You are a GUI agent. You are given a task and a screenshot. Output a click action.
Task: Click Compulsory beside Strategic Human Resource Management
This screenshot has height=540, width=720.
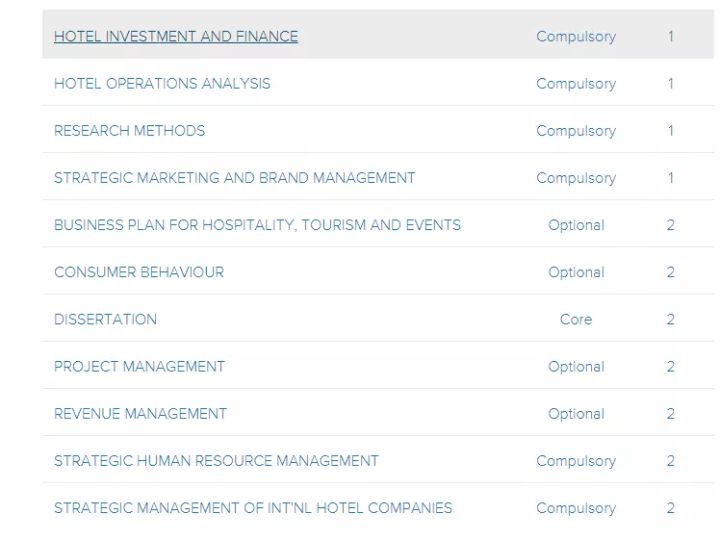tap(576, 461)
